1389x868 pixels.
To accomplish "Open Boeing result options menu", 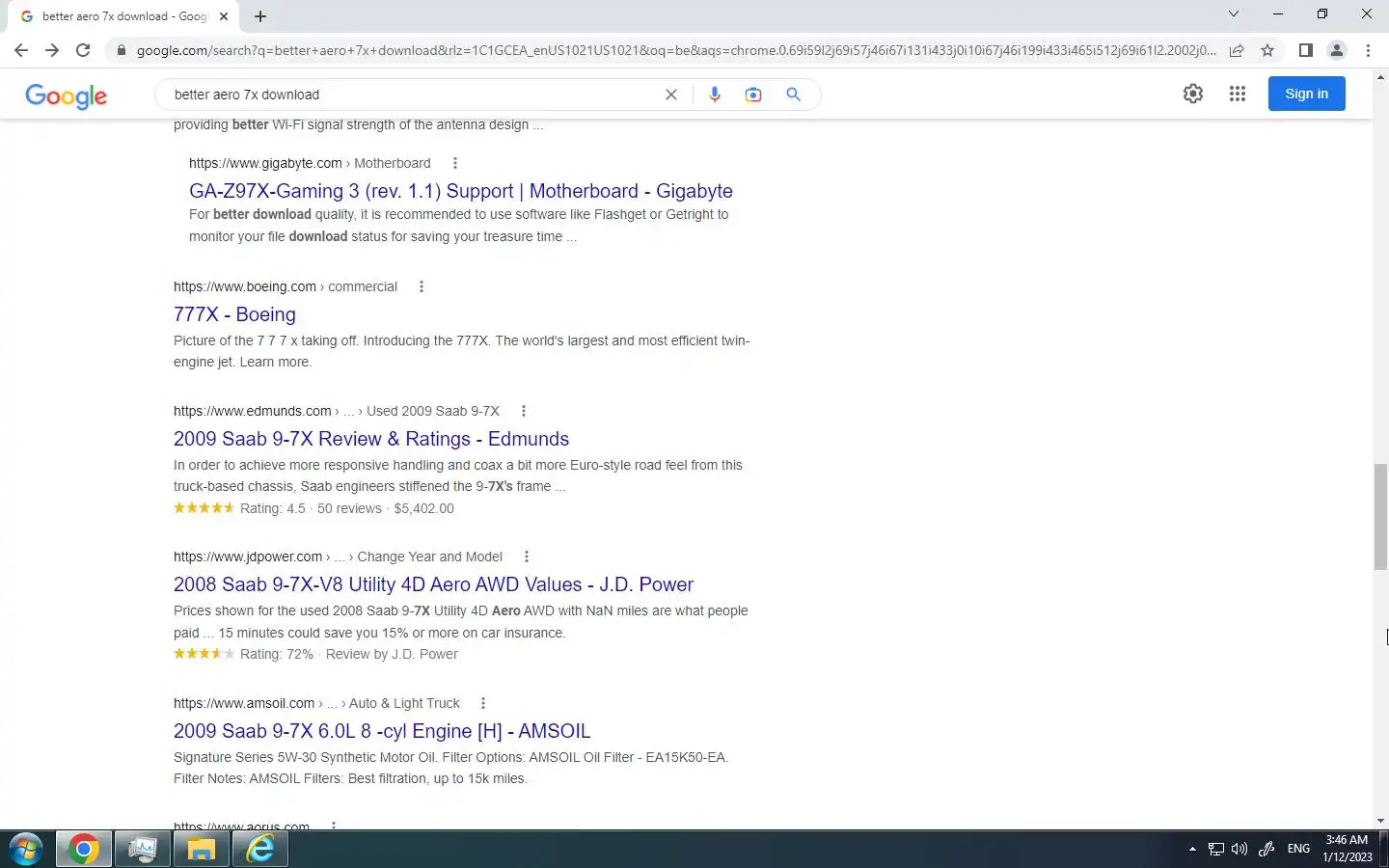I will (x=422, y=286).
